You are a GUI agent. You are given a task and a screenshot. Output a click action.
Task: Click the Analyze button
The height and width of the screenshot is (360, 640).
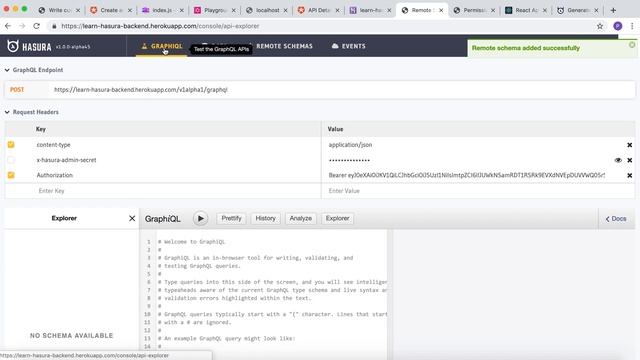point(300,218)
